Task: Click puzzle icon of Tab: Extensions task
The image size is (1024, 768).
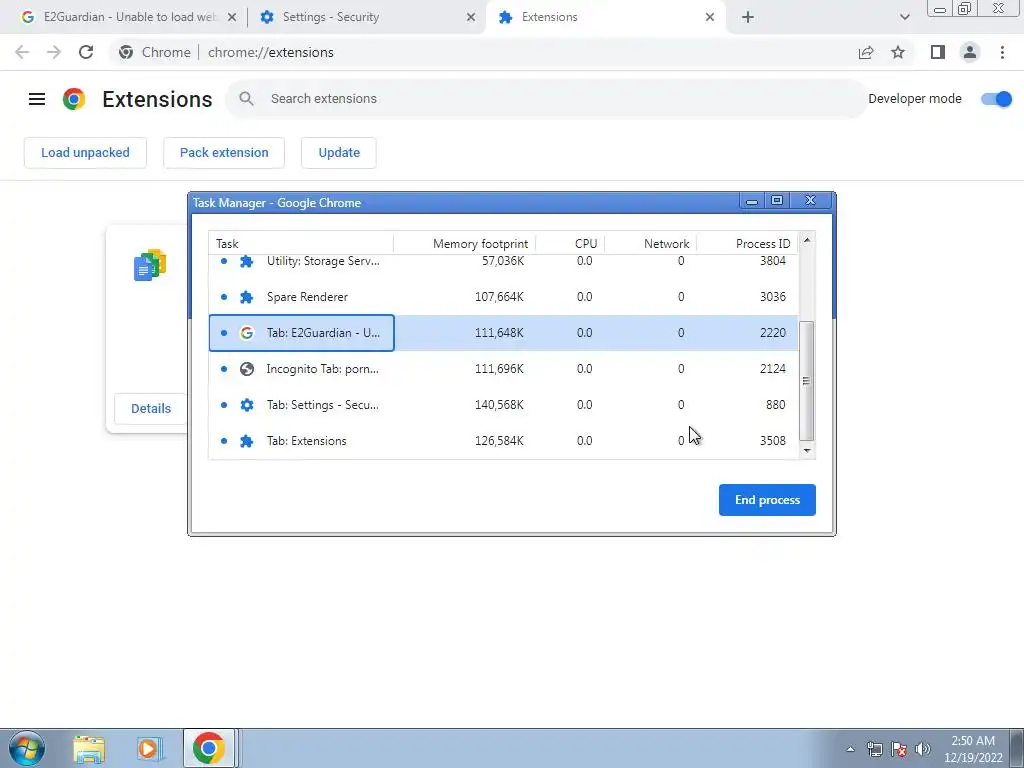Action: tap(246, 441)
